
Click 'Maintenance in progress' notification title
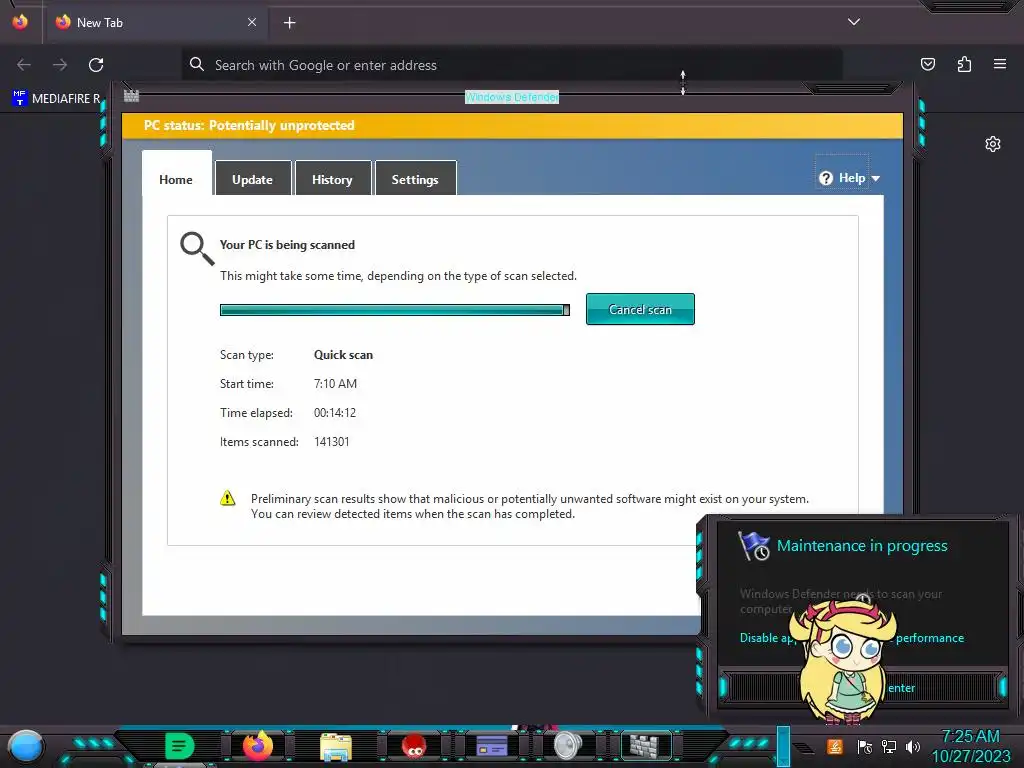click(862, 545)
